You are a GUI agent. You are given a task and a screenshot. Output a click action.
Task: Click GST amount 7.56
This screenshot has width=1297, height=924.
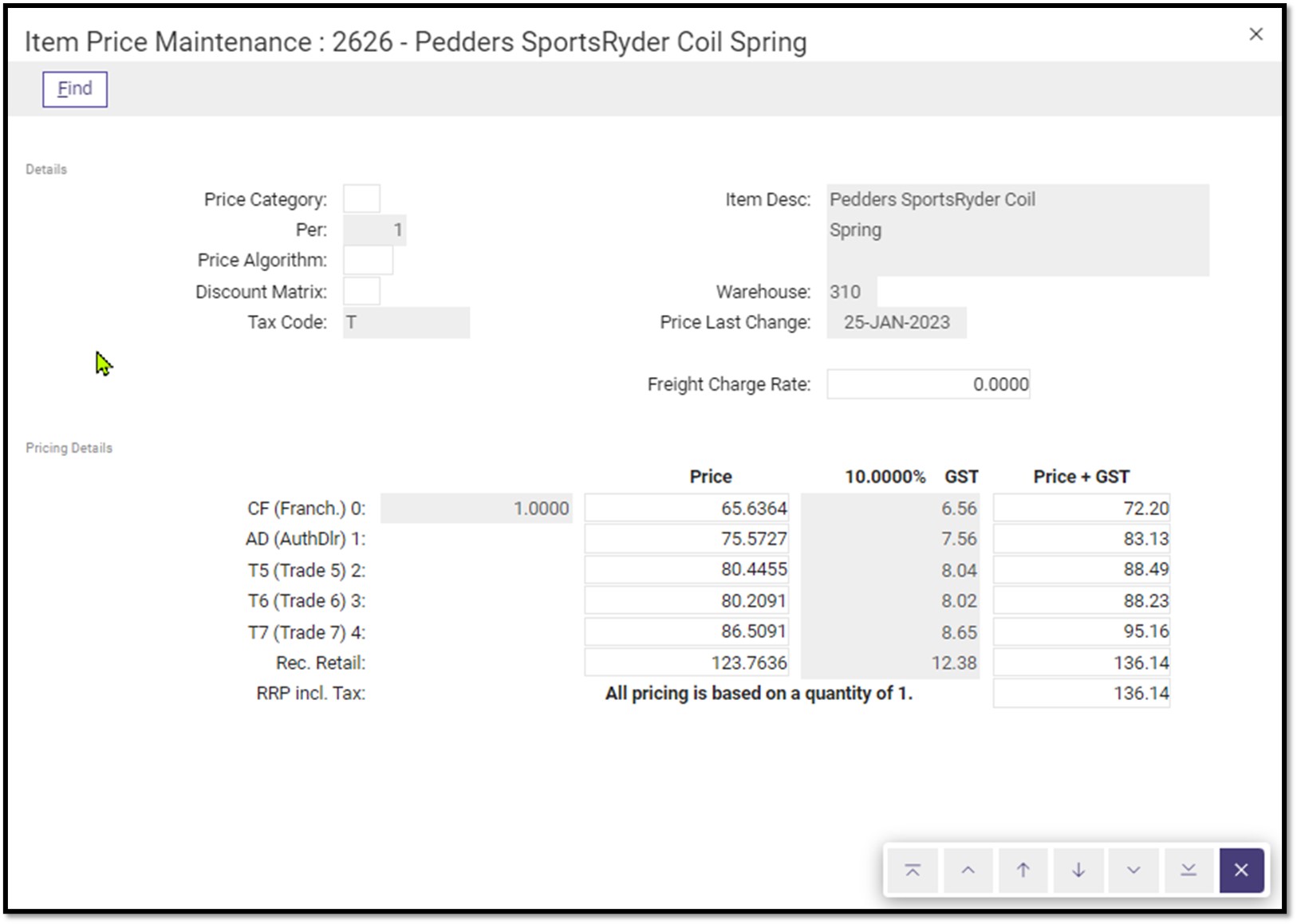890,539
